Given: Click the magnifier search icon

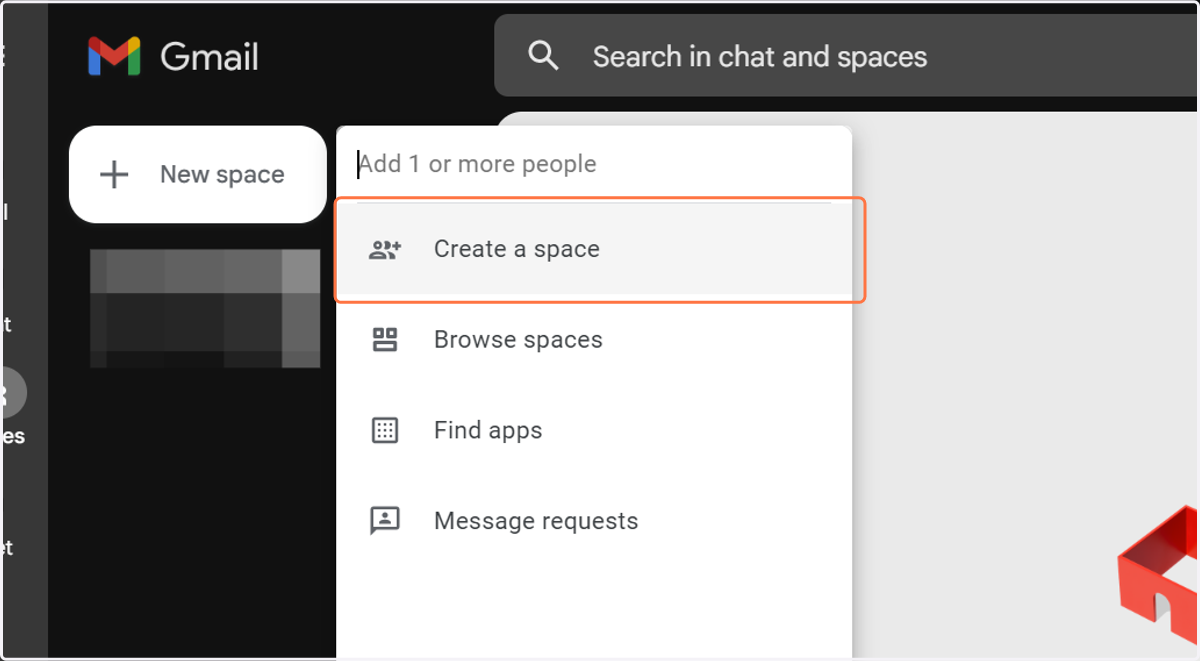Looking at the screenshot, I should pos(543,56).
